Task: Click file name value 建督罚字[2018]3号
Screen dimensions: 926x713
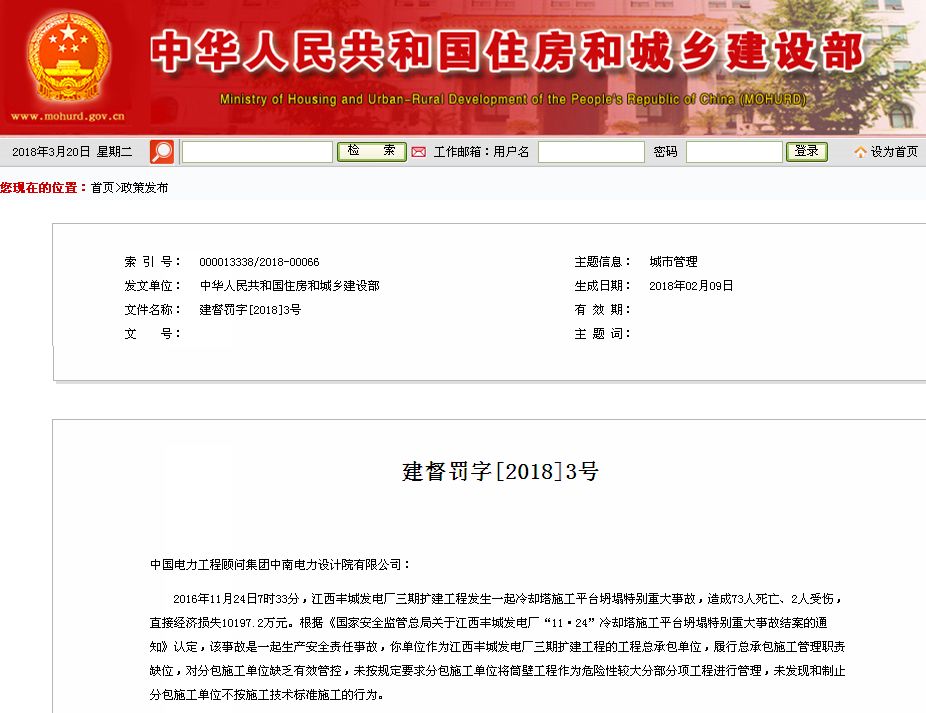Action: click(250, 310)
